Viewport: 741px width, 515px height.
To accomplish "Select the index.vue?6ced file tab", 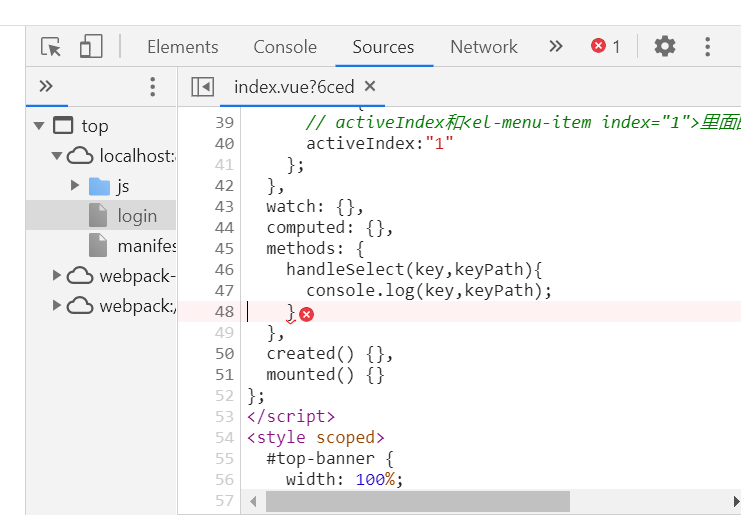I will 294,87.
